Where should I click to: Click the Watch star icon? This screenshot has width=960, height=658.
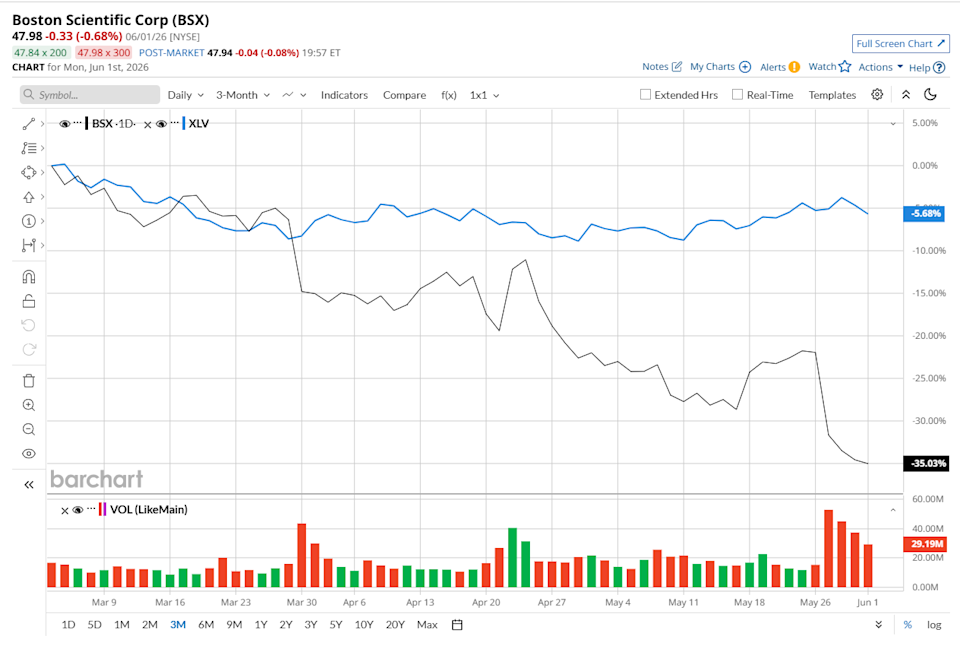(845, 66)
